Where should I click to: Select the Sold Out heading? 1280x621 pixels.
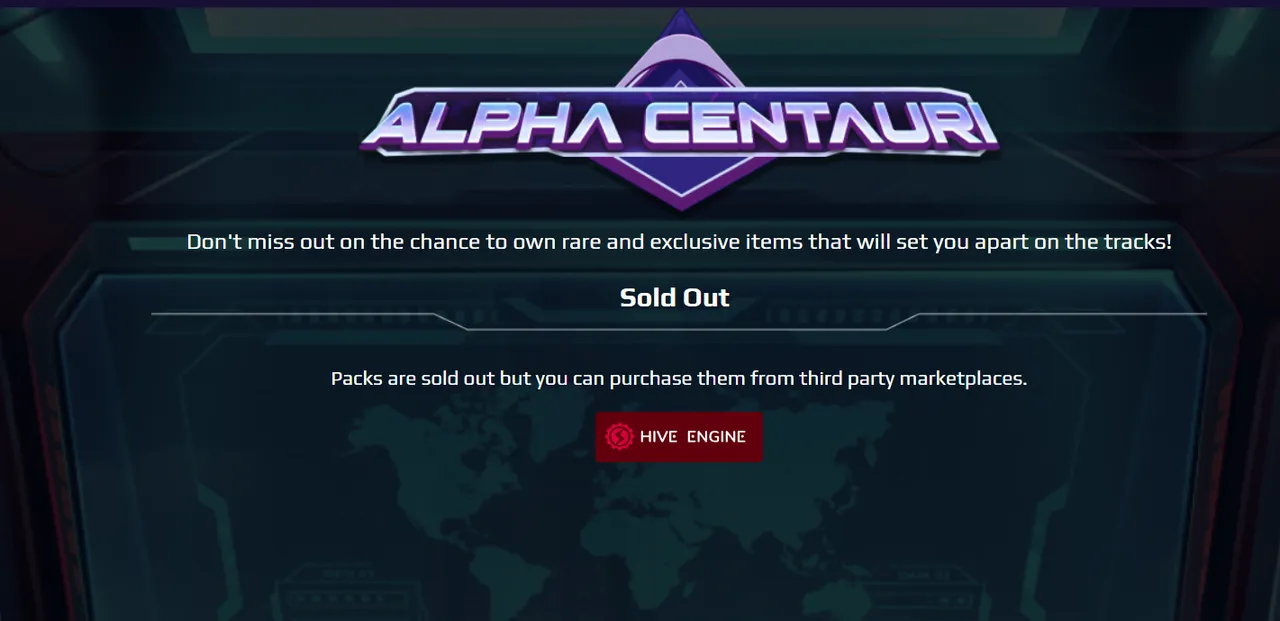(x=675, y=297)
